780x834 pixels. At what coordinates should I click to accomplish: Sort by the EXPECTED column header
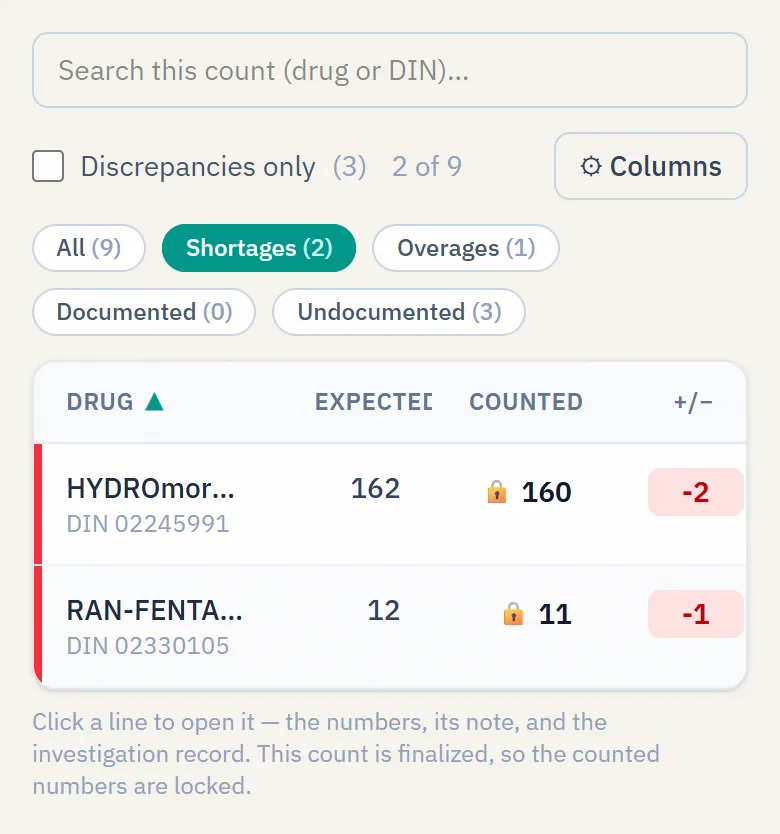pyautogui.click(x=374, y=402)
